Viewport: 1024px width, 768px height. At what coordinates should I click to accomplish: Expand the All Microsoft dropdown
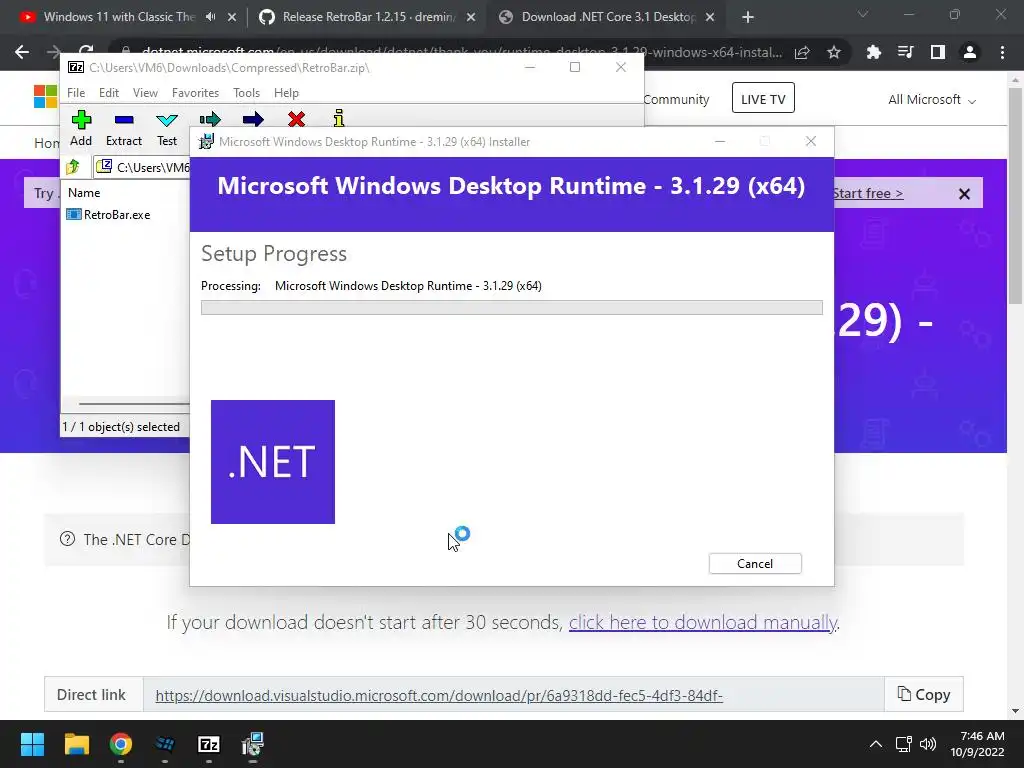(932, 100)
